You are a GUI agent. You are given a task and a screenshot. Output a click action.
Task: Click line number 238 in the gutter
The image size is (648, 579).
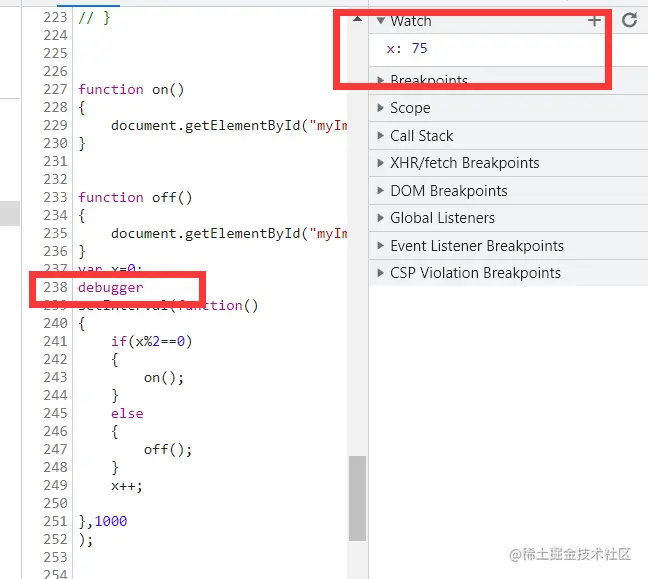[55, 287]
